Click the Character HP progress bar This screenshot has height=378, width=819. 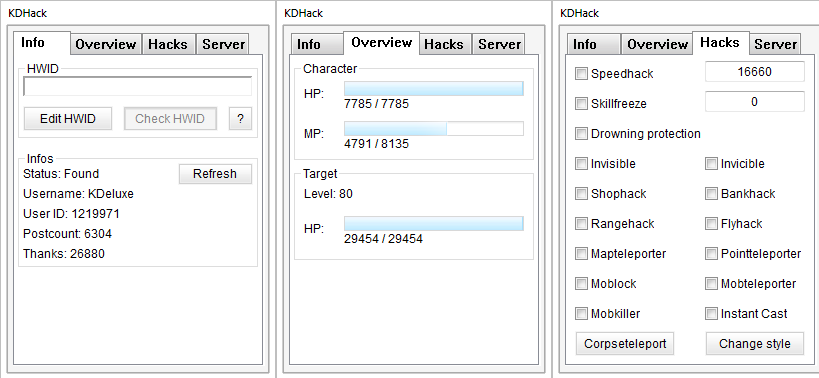434,89
